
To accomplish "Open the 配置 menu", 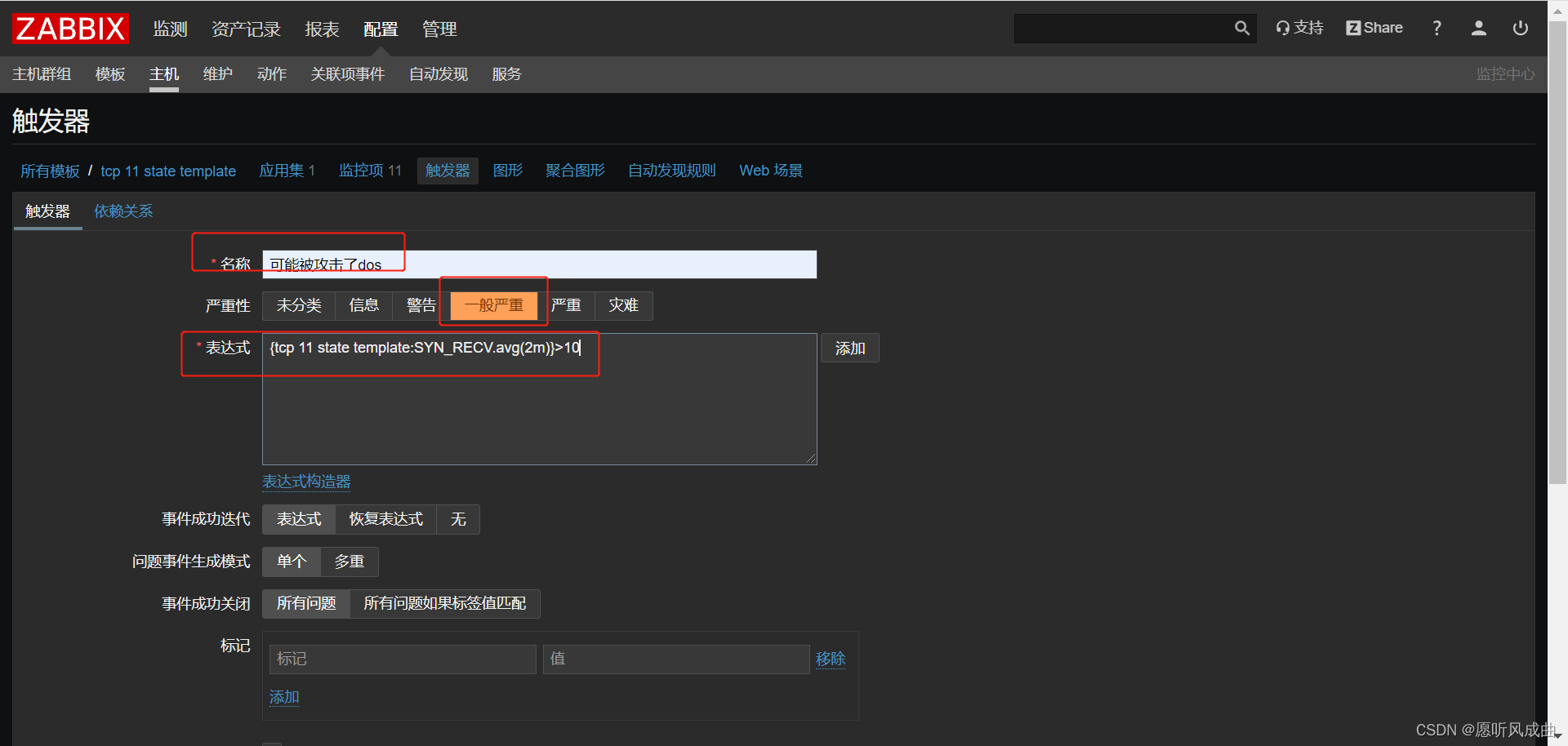I will pos(381,29).
